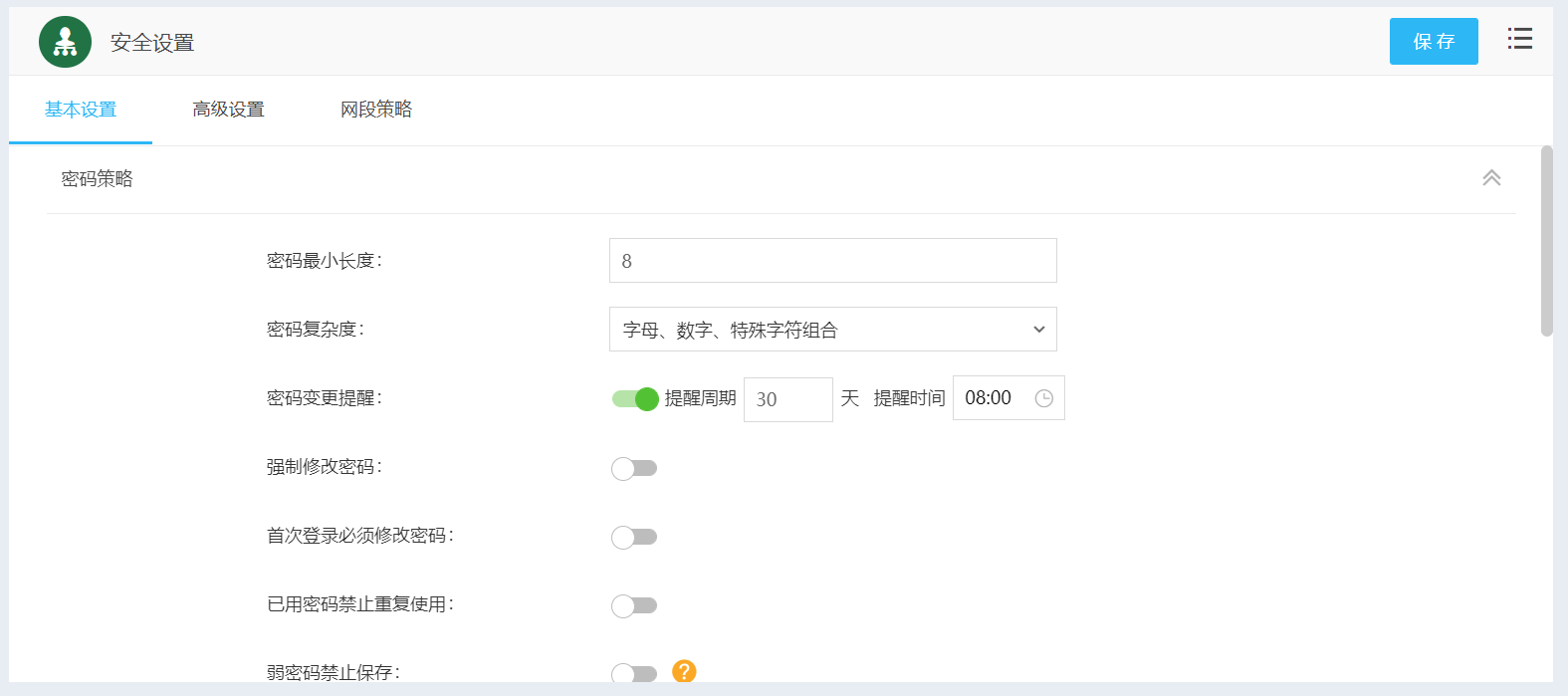This screenshot has height=696, width=1568.
Task: Disable the 密码变更提醒 toggle
Action: coord(634,399)
